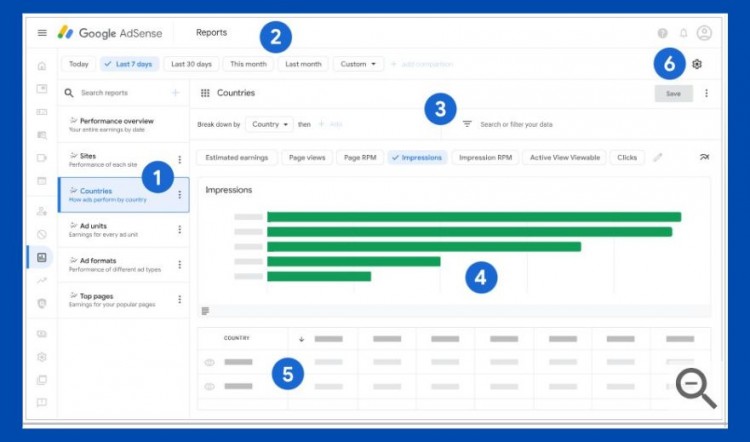
Task: Open the gear settings icon in left sidebar
Action: click(x=42, y=357)
